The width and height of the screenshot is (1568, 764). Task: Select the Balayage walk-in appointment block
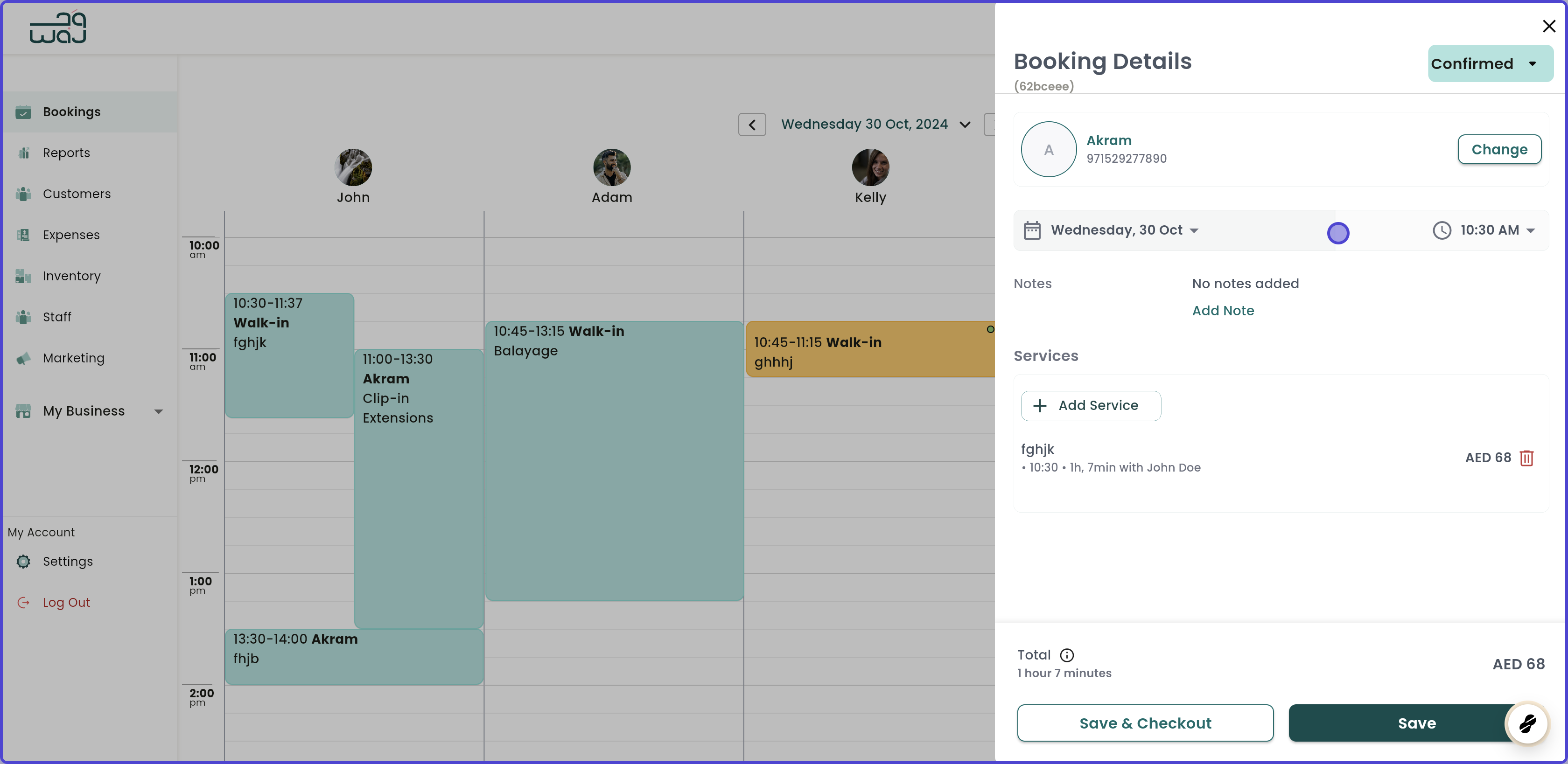[614, 462]
